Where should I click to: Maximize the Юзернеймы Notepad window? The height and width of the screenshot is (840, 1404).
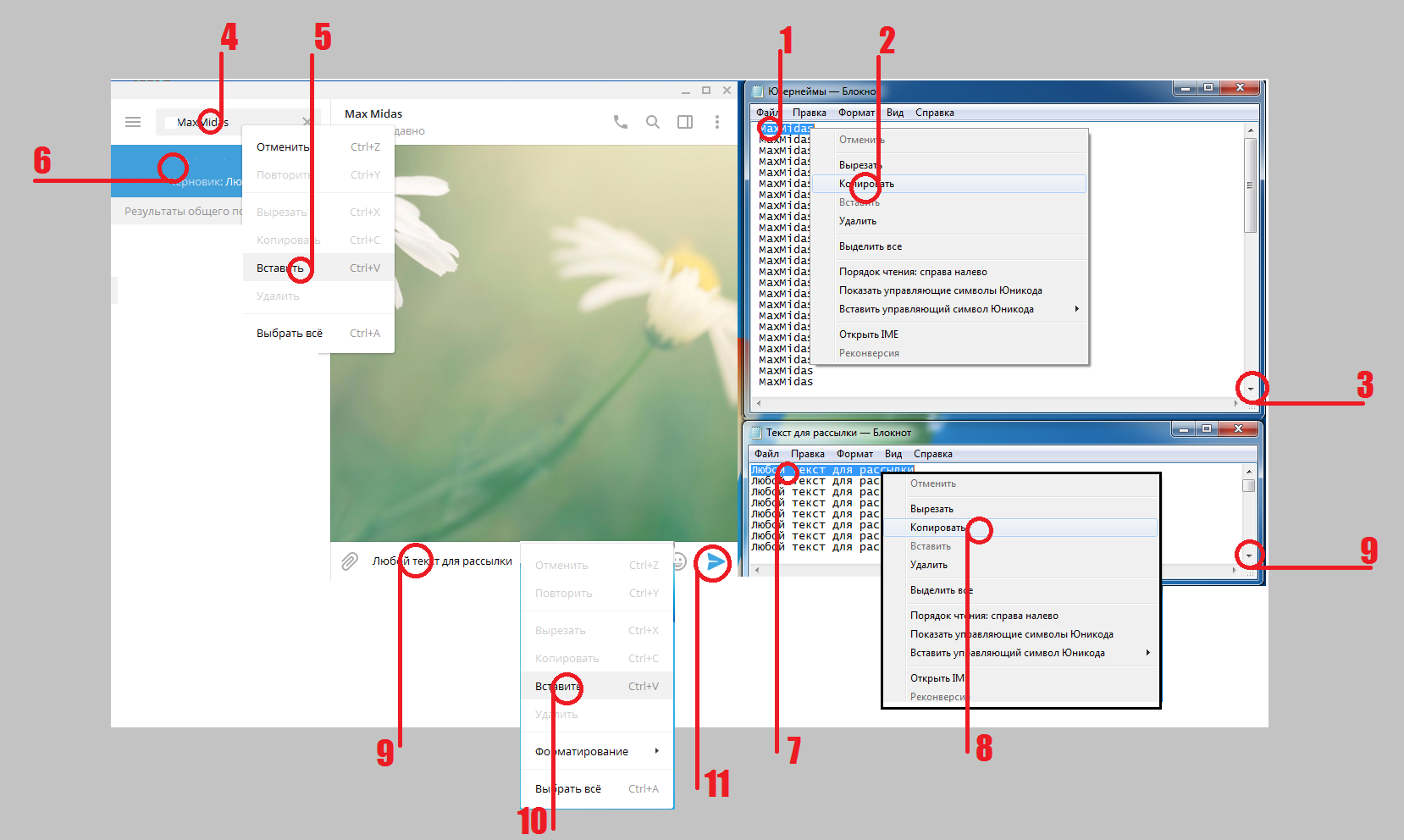pos(1208,87)
